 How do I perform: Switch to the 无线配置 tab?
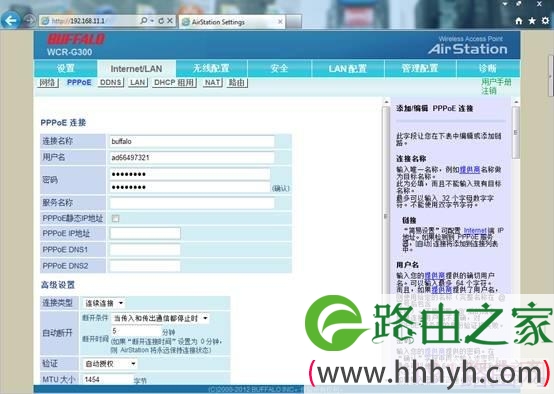click(211, 68)
